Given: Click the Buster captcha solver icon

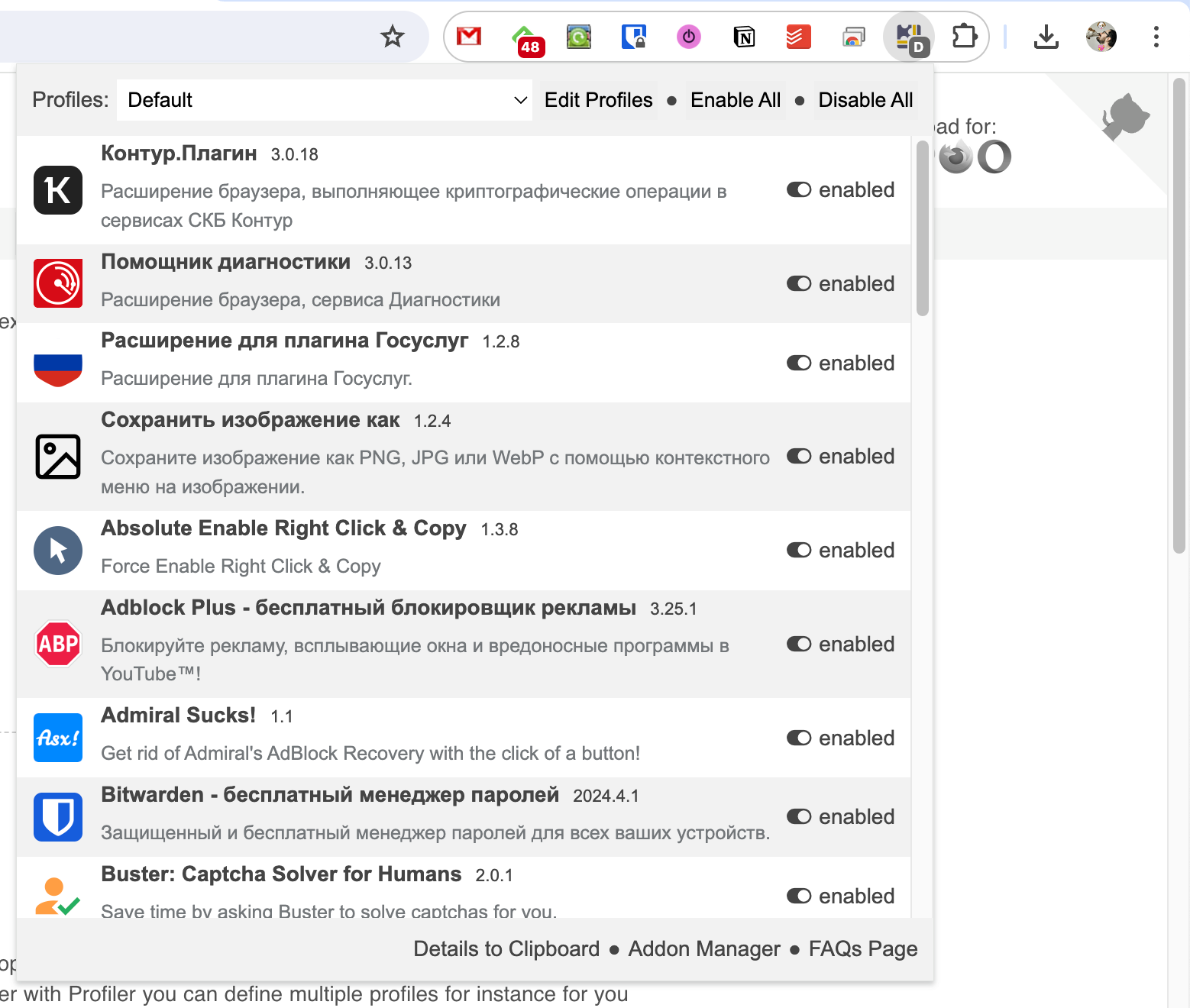Looking at the screenshot, I should coord(57,897).
